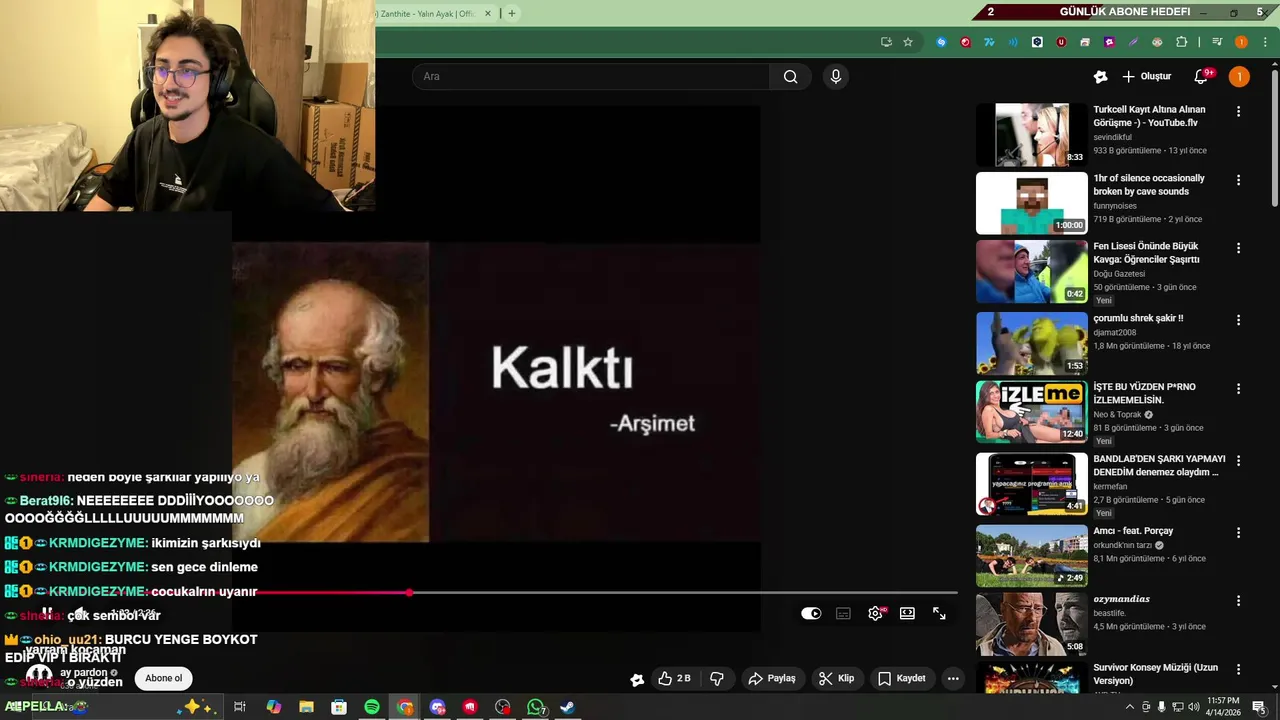Enter fullscreen in the video player
This screenshot has width=1280, height=720.
(x=939, y=613)
